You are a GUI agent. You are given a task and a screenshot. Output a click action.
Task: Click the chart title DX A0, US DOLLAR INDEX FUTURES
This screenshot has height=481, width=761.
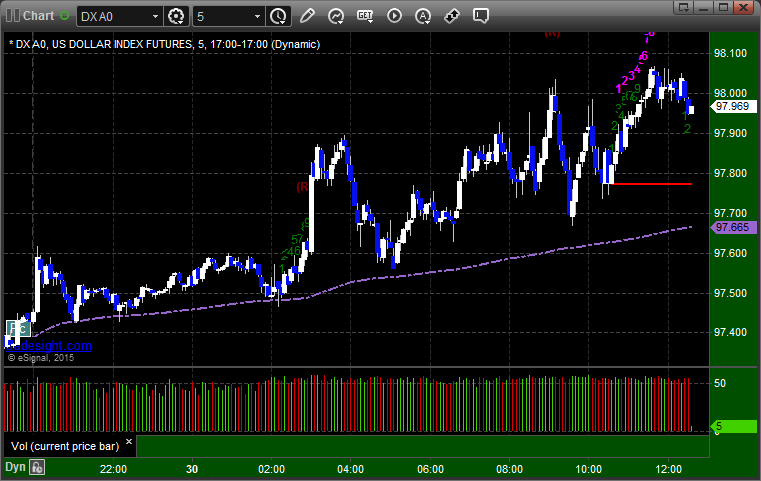click(x=104, y=44)
